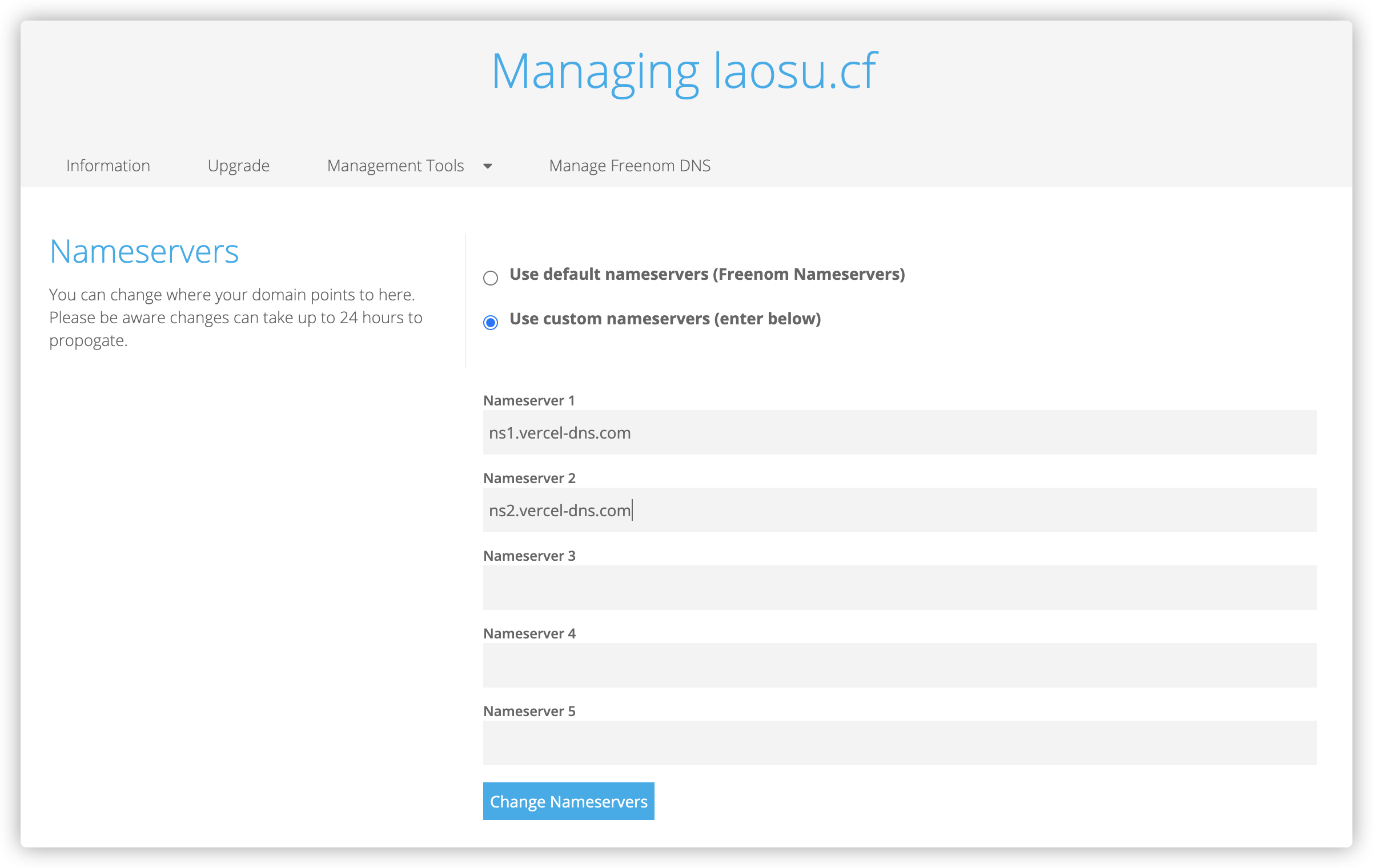The height and width of the screenshot is (868, 1373).
Task: Click the 'Managing laosu.cf' page title
Action: point(684,71)
